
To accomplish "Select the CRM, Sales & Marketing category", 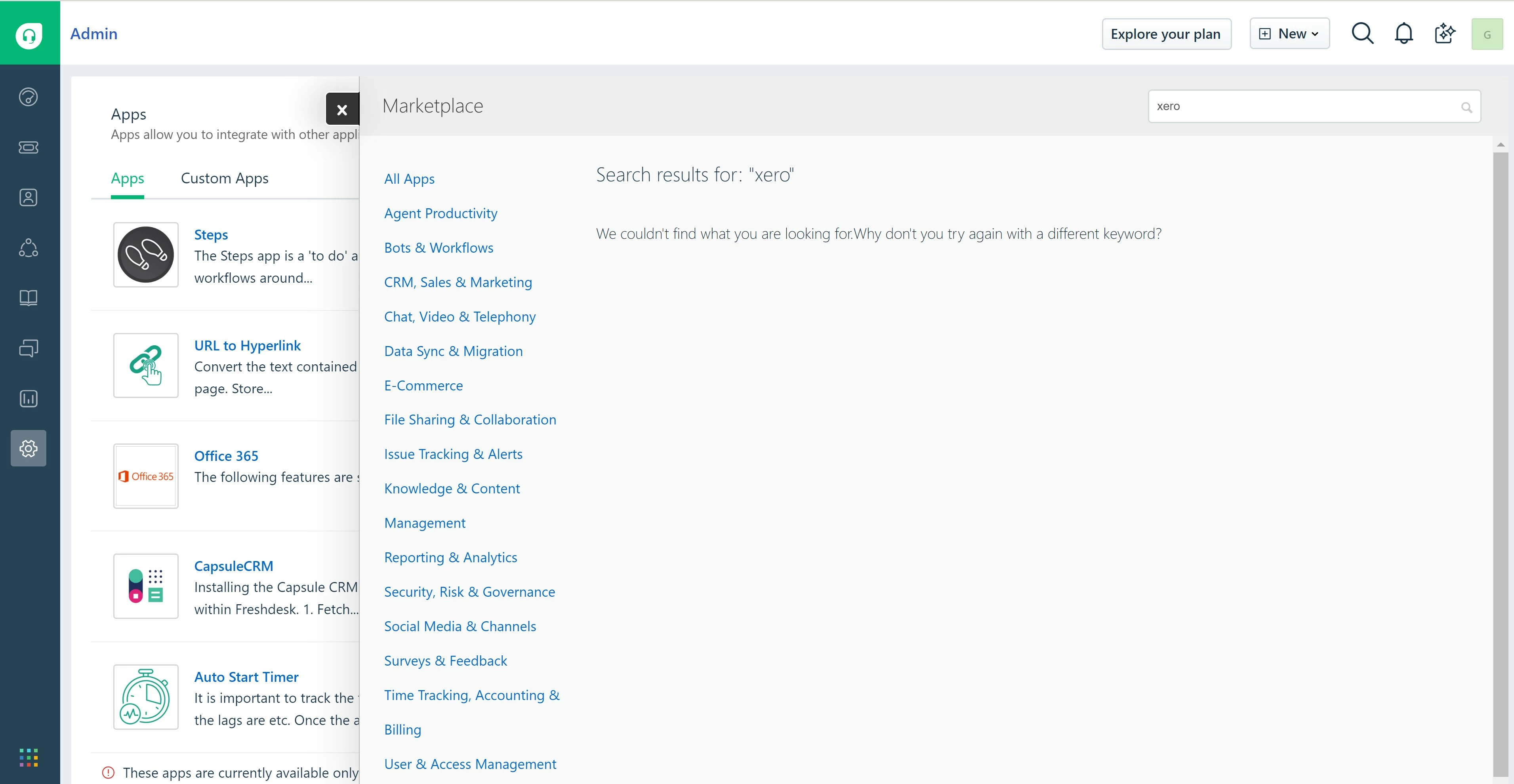I will click(458, 282).
